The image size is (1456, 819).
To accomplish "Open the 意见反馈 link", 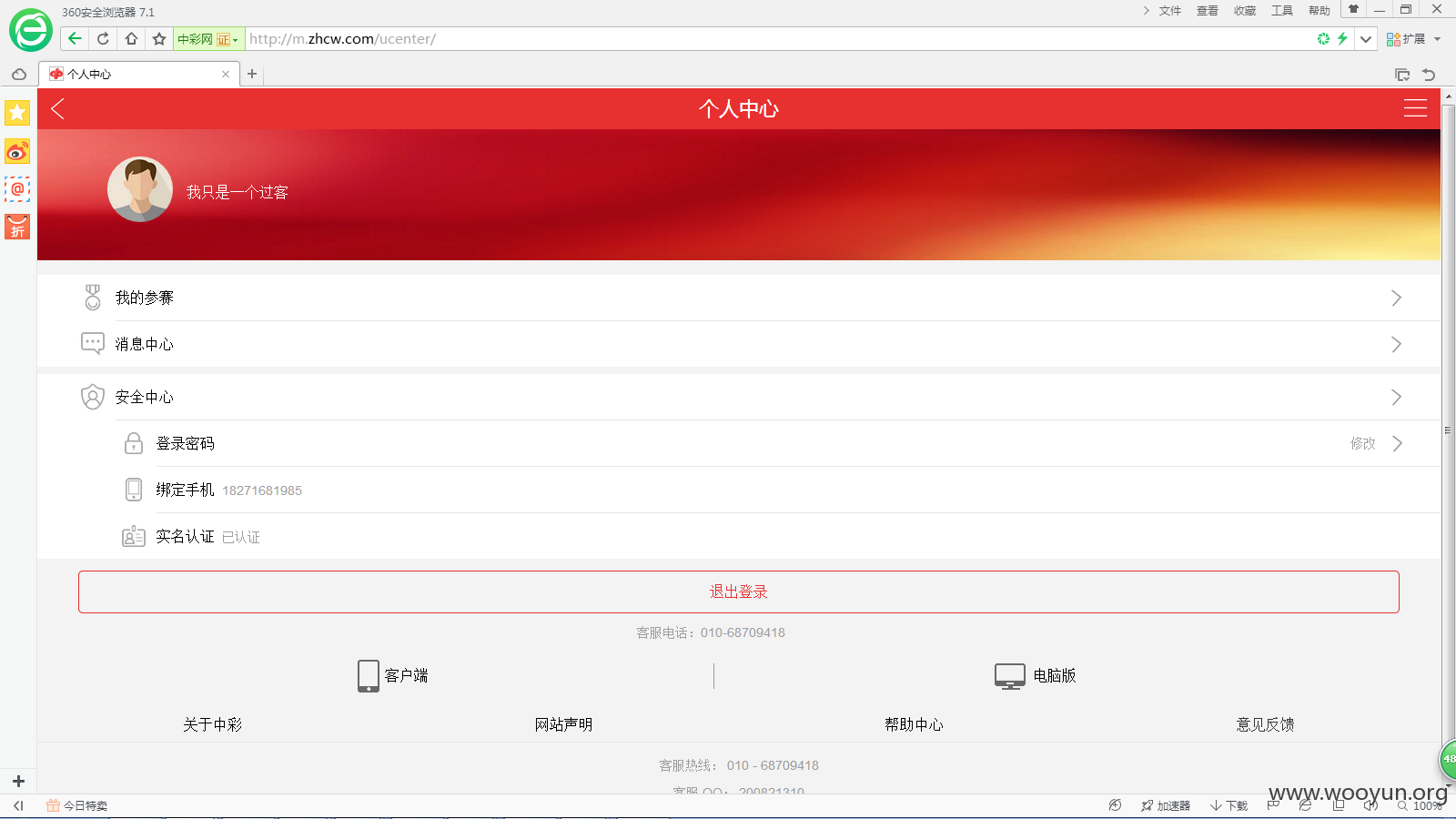I will (1265, 724).
